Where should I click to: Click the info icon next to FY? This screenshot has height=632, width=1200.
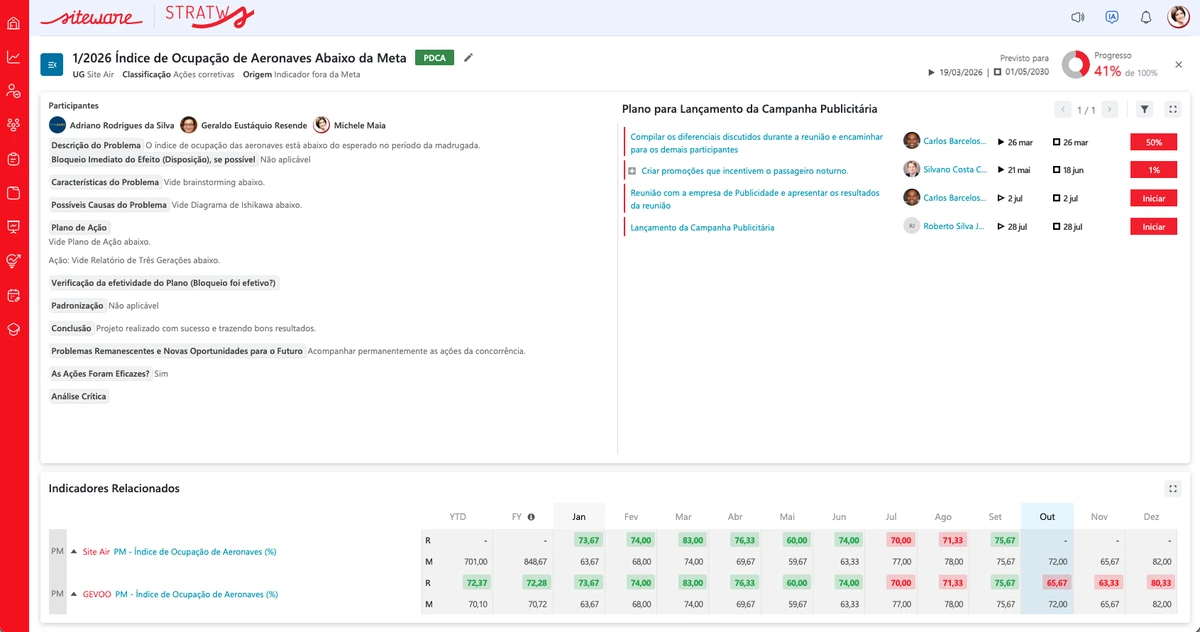pos(531,517)
